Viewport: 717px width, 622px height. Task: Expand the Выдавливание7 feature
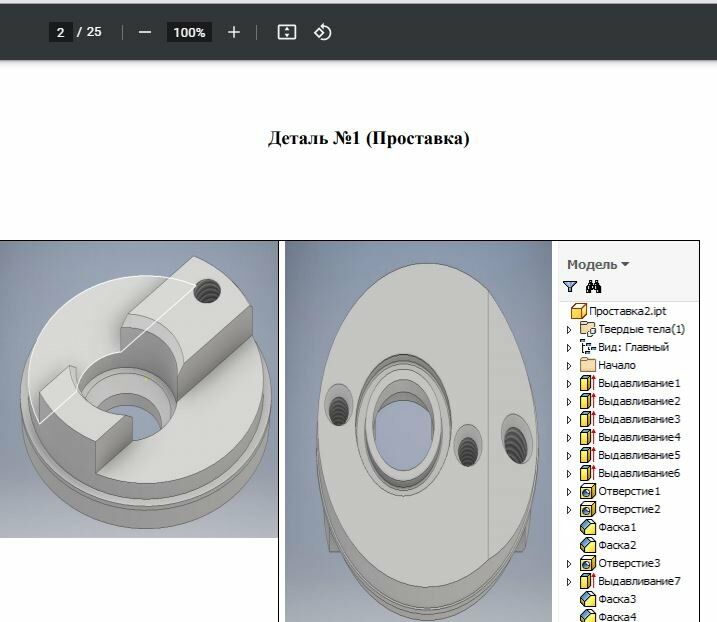(569, 582)
